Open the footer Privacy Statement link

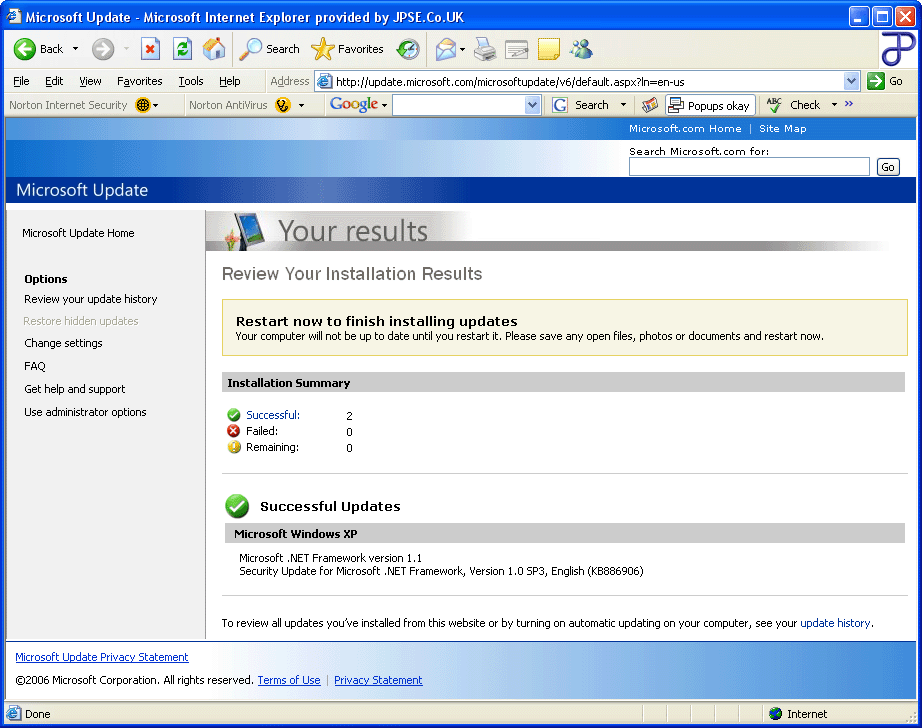point(378,680)
